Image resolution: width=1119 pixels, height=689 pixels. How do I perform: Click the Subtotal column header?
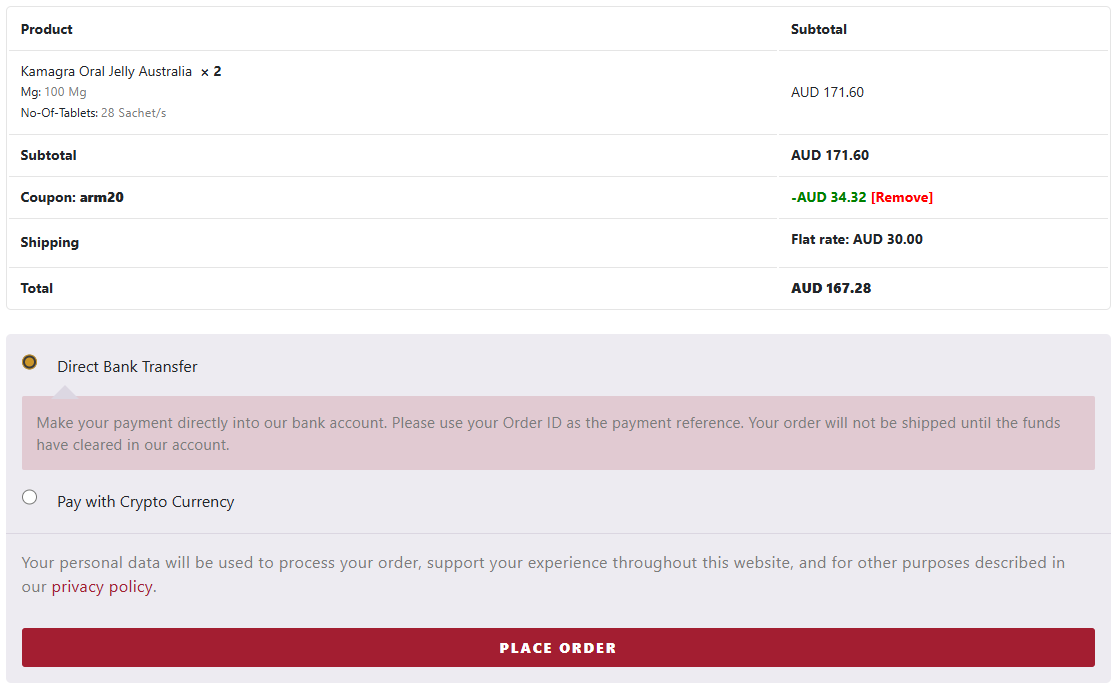click(818, 29)
